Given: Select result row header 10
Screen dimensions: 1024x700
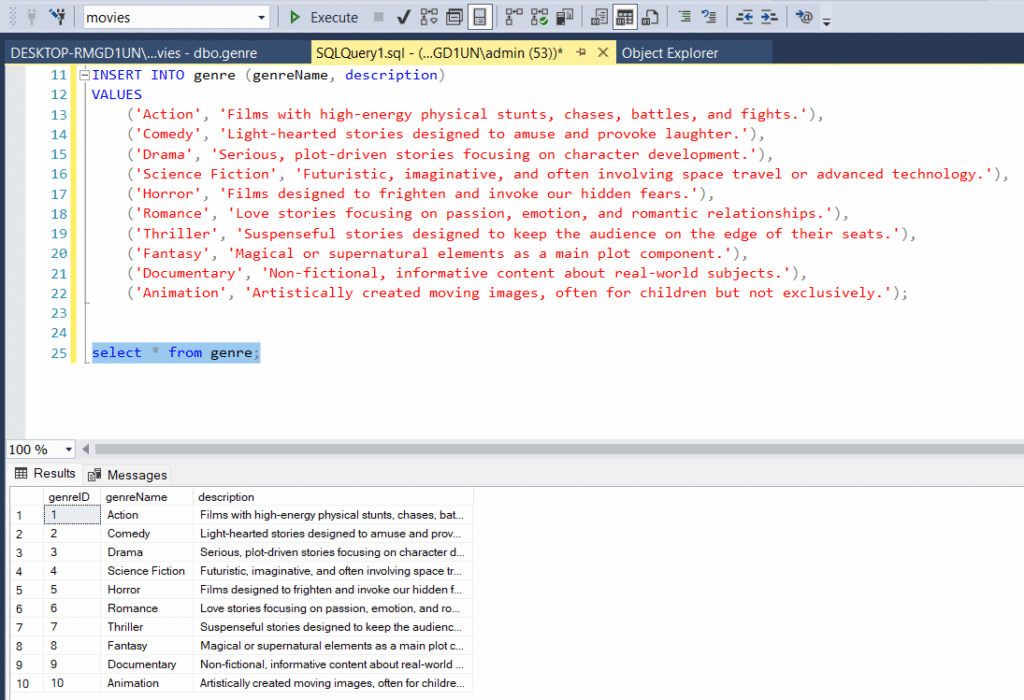Looking at the screenshot, I should click(27, 684).
